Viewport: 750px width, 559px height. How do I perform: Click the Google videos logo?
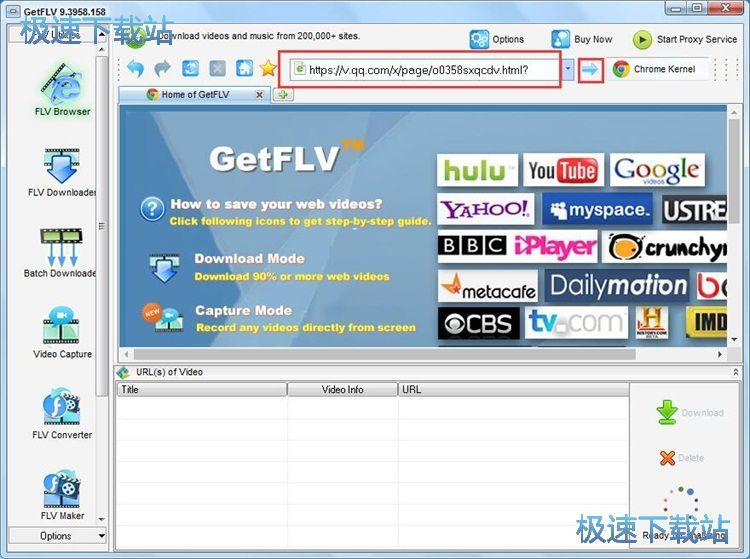point(657,170)
